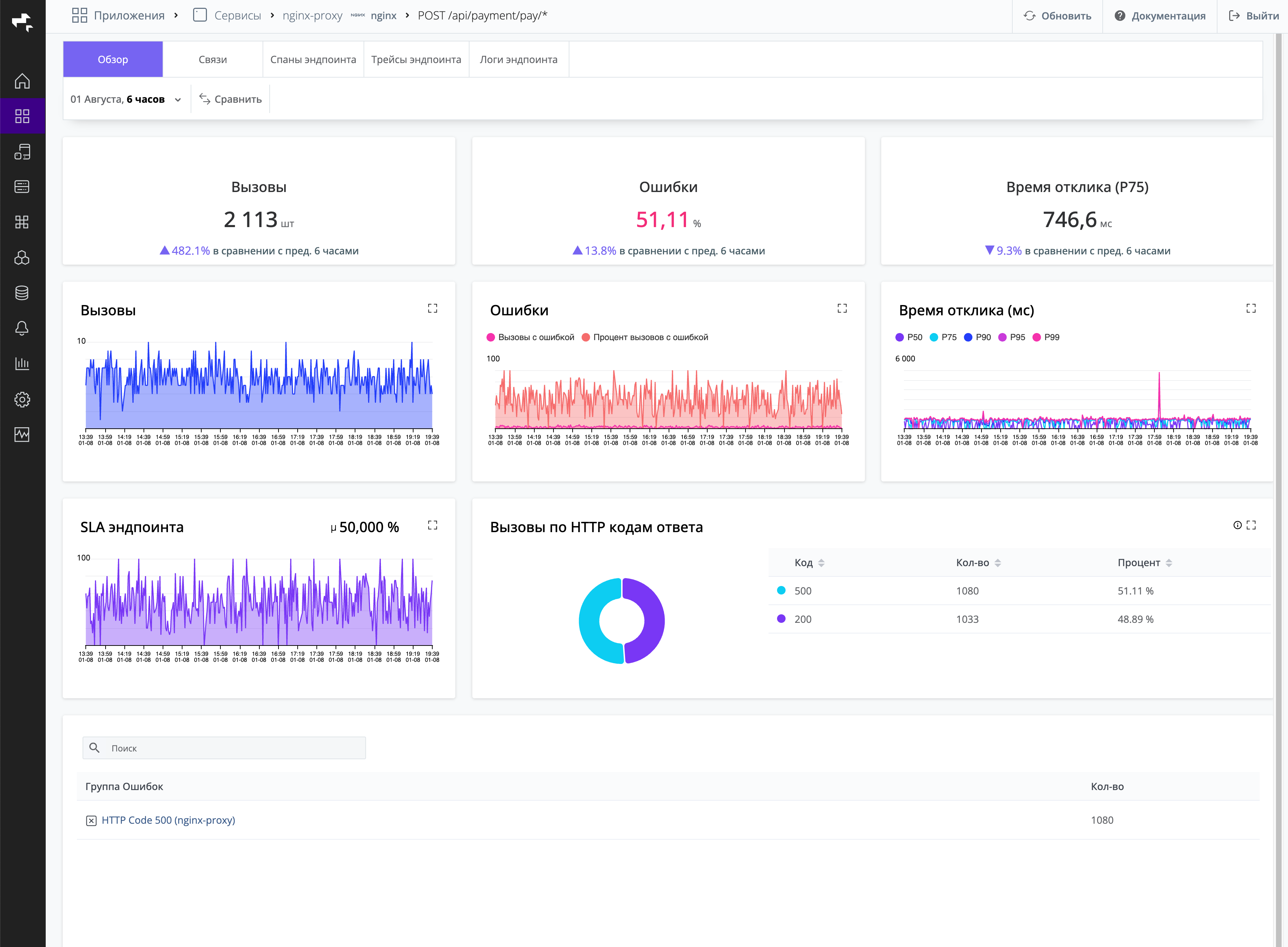Click the purple 200 code color dot
Screen dimensions: 1288x947
[781, 619]
